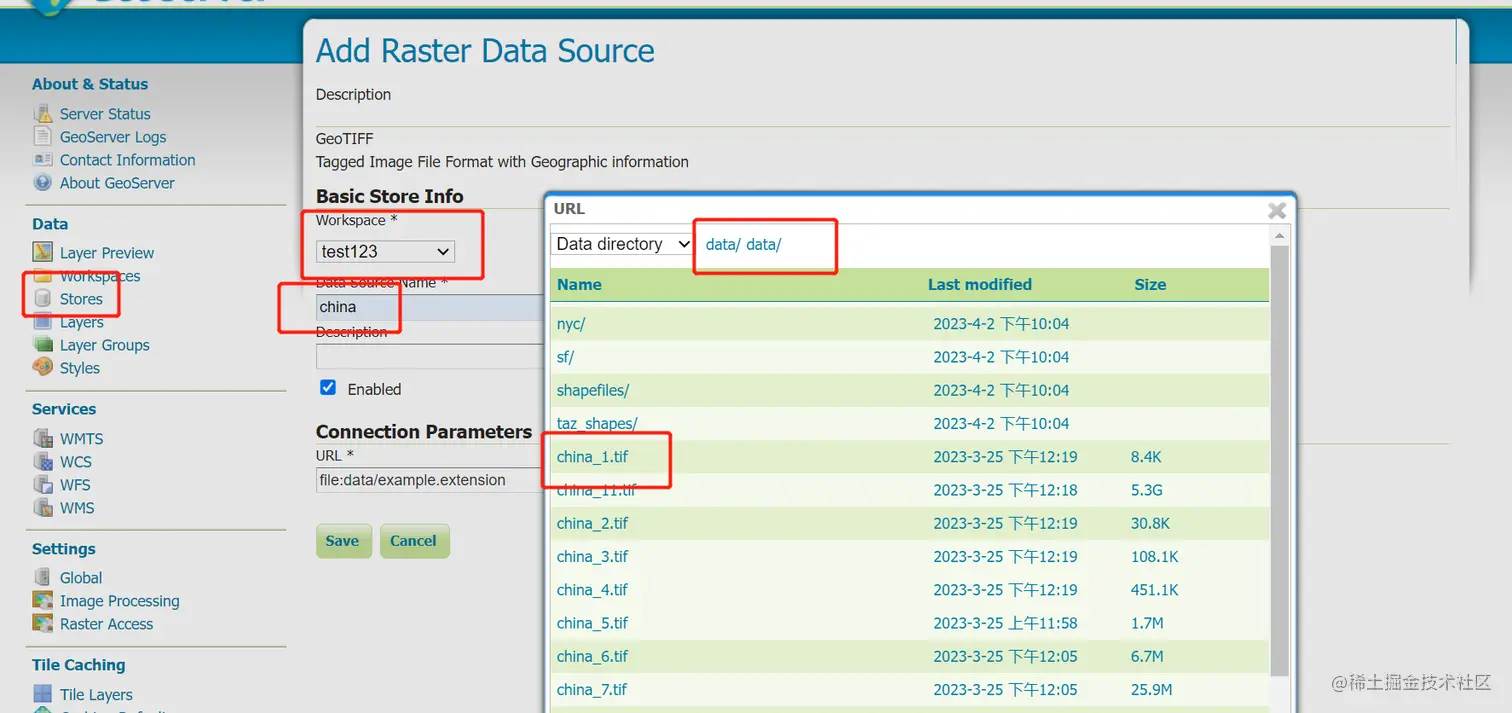1512x713 pixels.
Task: Click the Image Processing icon
Action: (x=43, y=601)
